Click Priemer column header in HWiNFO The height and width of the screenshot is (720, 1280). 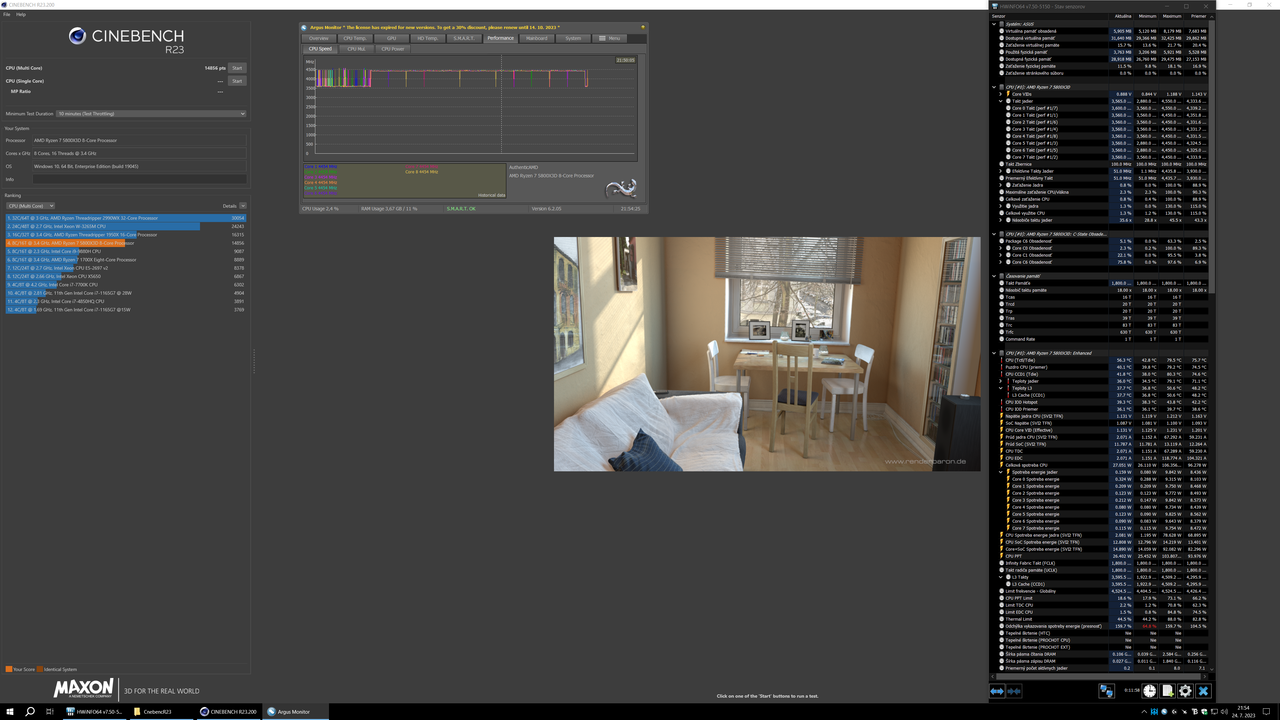point(1198,16)
